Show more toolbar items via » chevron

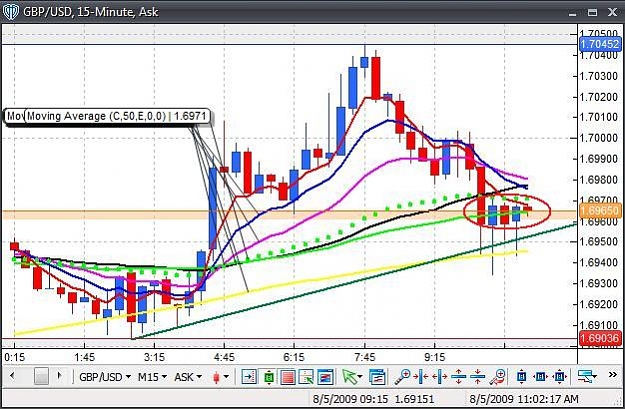point(613,375)
